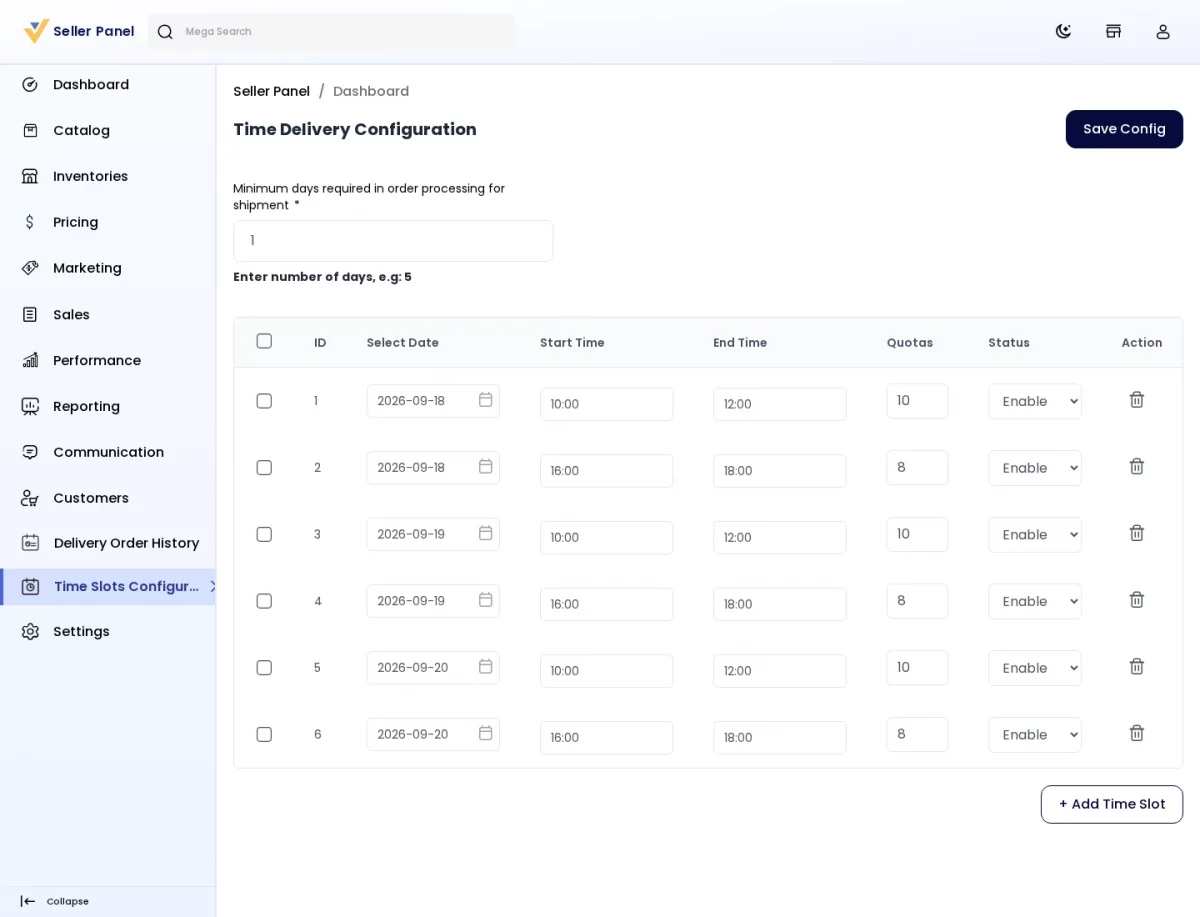This screenshot has height=917, width=1200.
Task: Check the checkbox for slot ID 3
Action: point(264,534)
